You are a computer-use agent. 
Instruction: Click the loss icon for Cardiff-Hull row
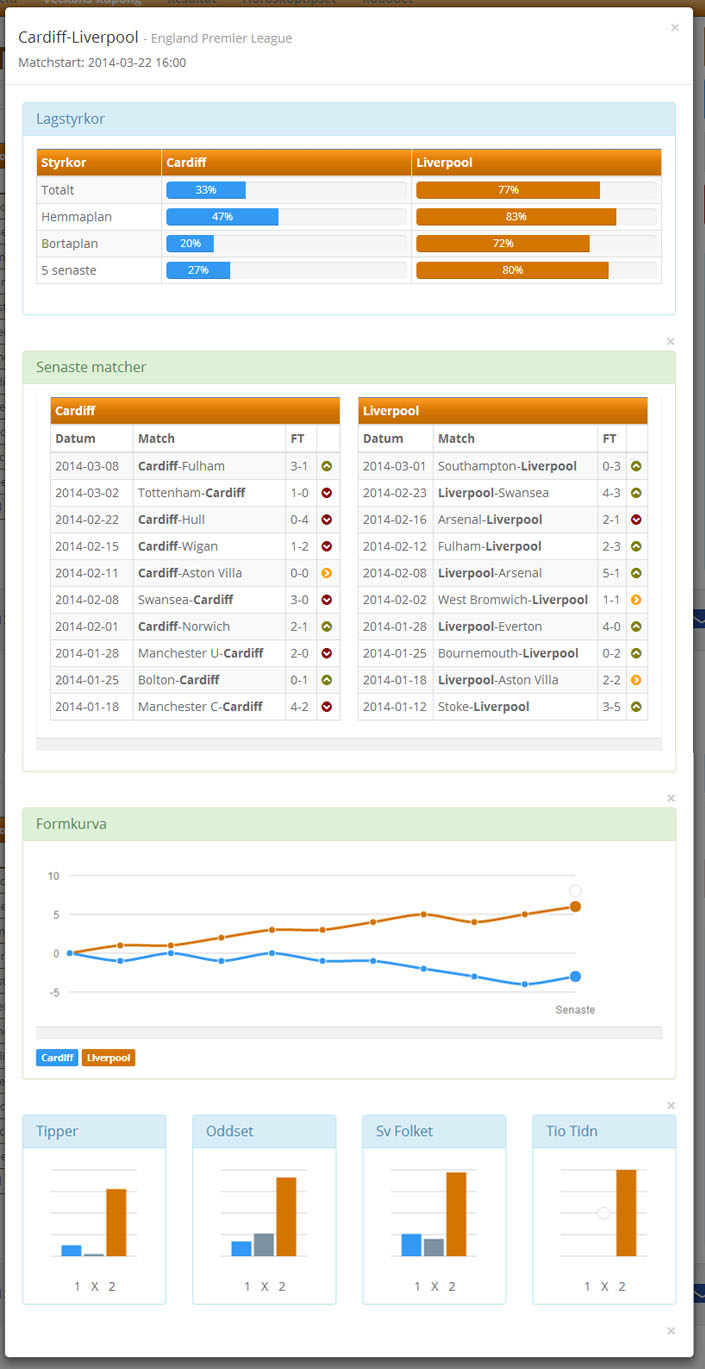coord(327,520)
